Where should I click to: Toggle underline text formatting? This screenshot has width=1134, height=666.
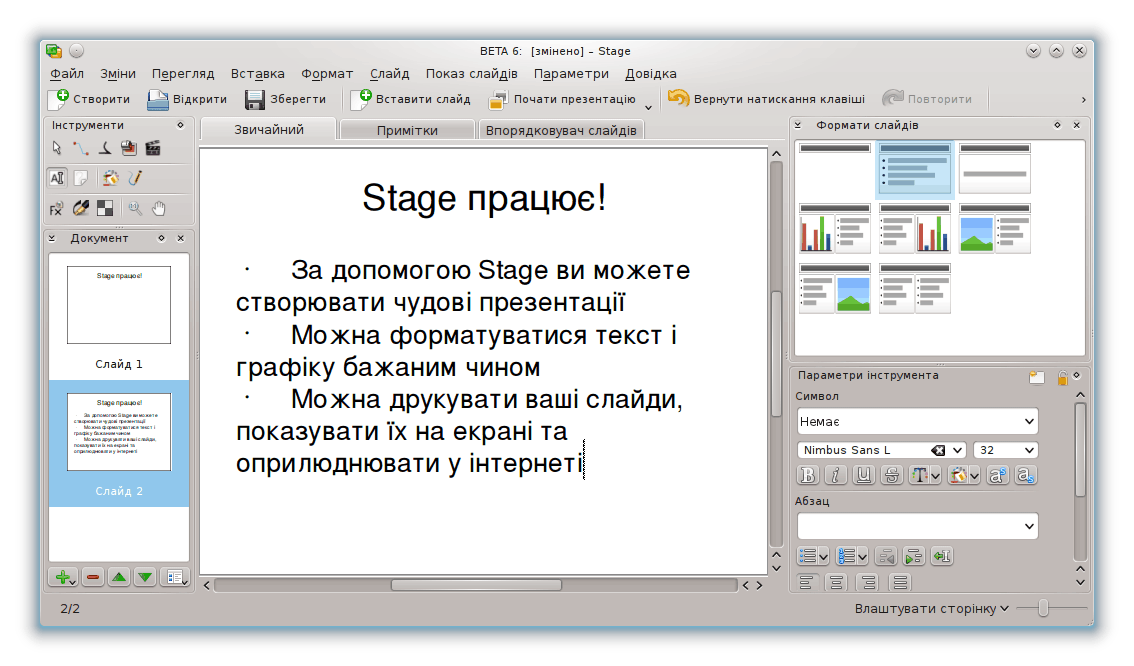coord(863,476)
